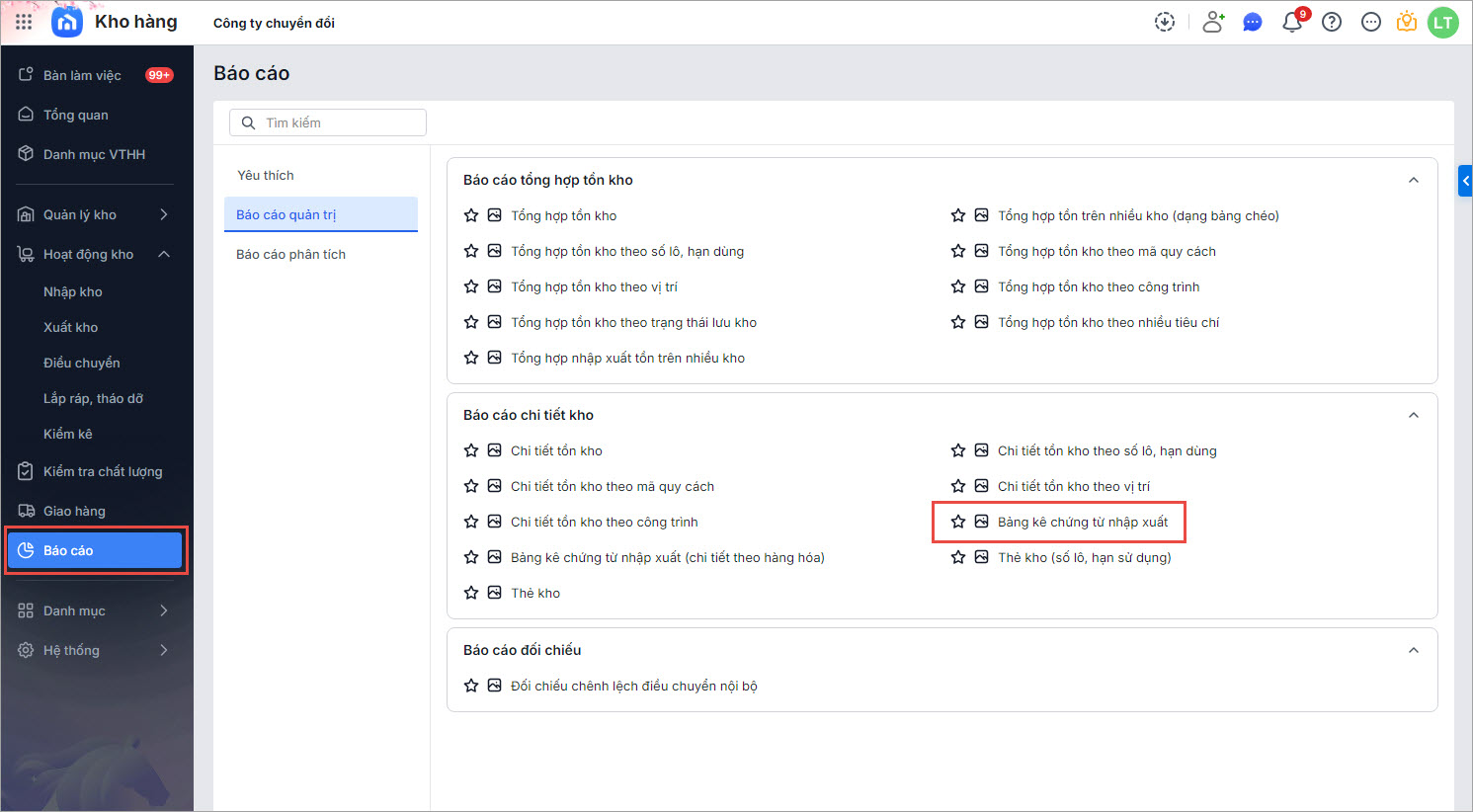Screen dimensions: 1473x812
Task: Click the download icon in header
Action: [x=1165, y=23]
